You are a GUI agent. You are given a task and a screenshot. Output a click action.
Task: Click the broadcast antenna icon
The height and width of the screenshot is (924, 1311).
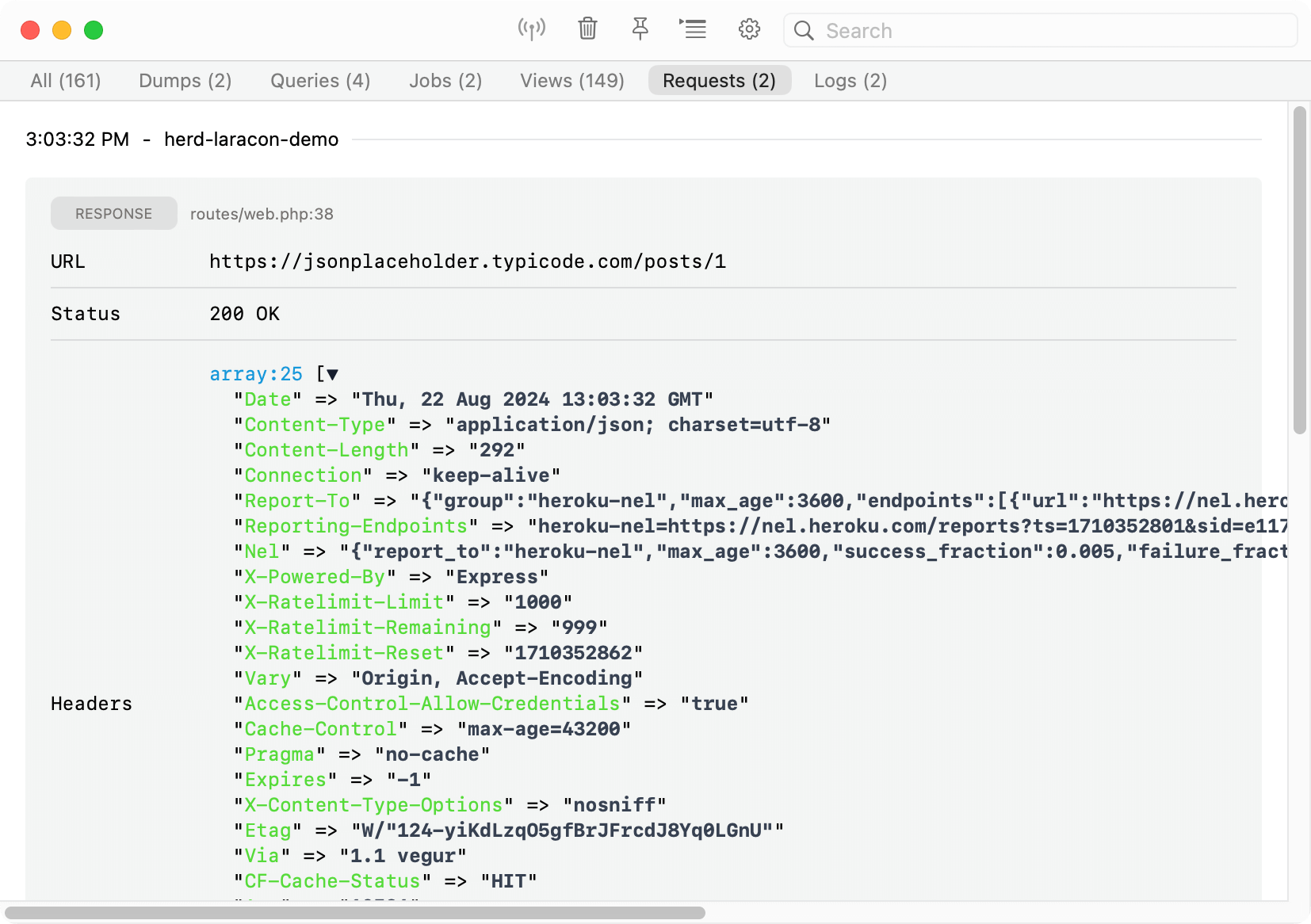[x=532, y=29]
